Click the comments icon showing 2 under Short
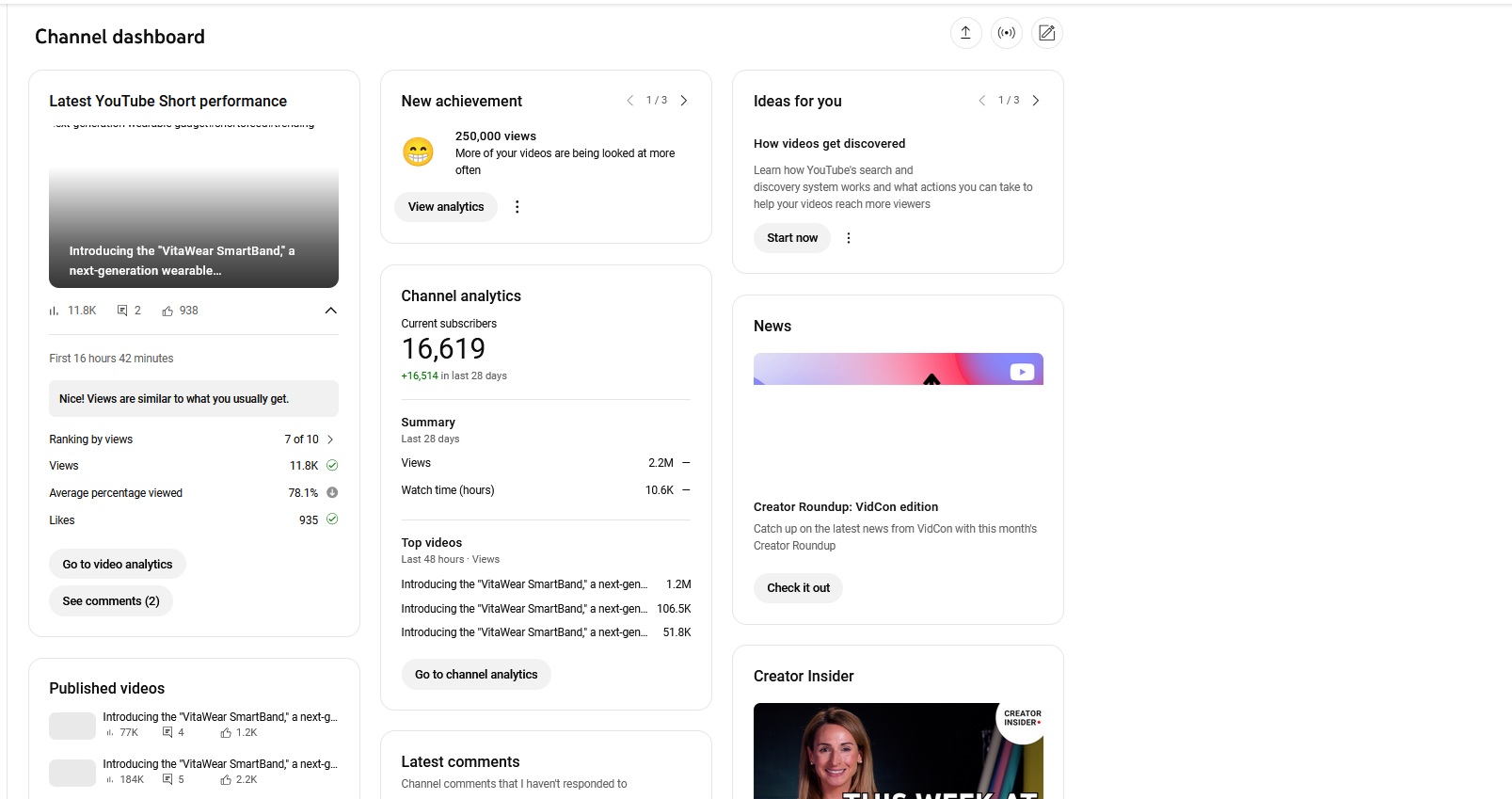The height and width of the screenshot is (799, 1512). tap(122, 311)
